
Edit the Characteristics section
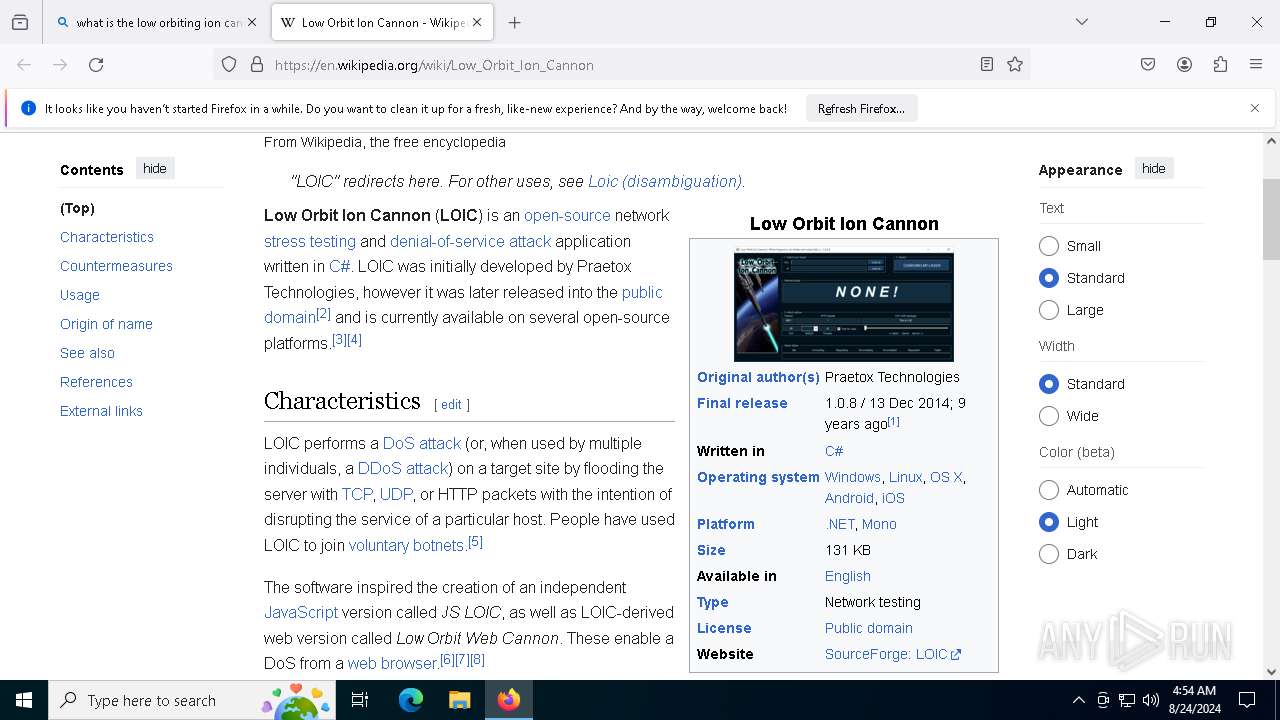451,405
